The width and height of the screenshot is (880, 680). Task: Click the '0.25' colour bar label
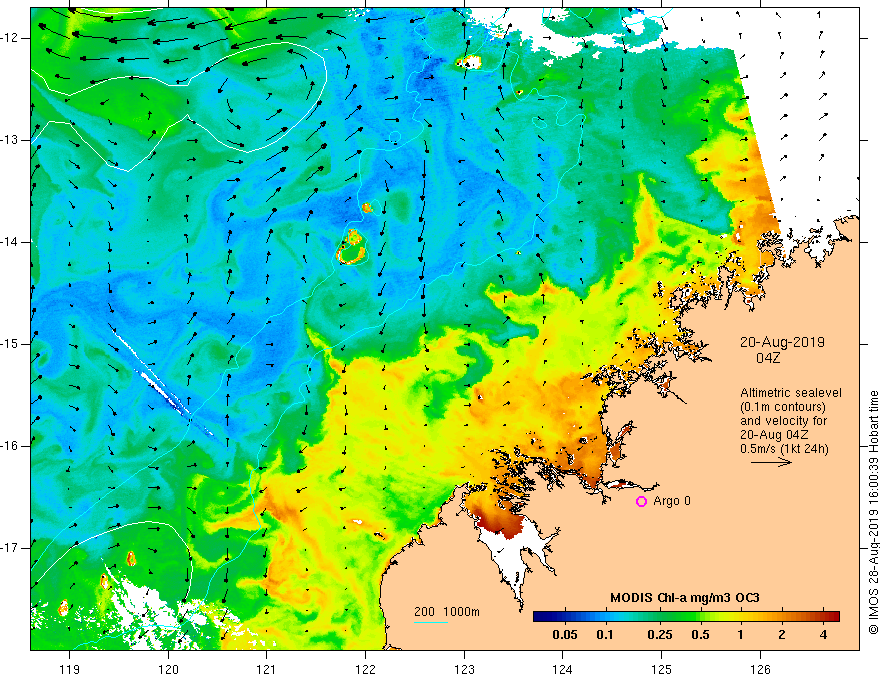click(x=659, y=635)
